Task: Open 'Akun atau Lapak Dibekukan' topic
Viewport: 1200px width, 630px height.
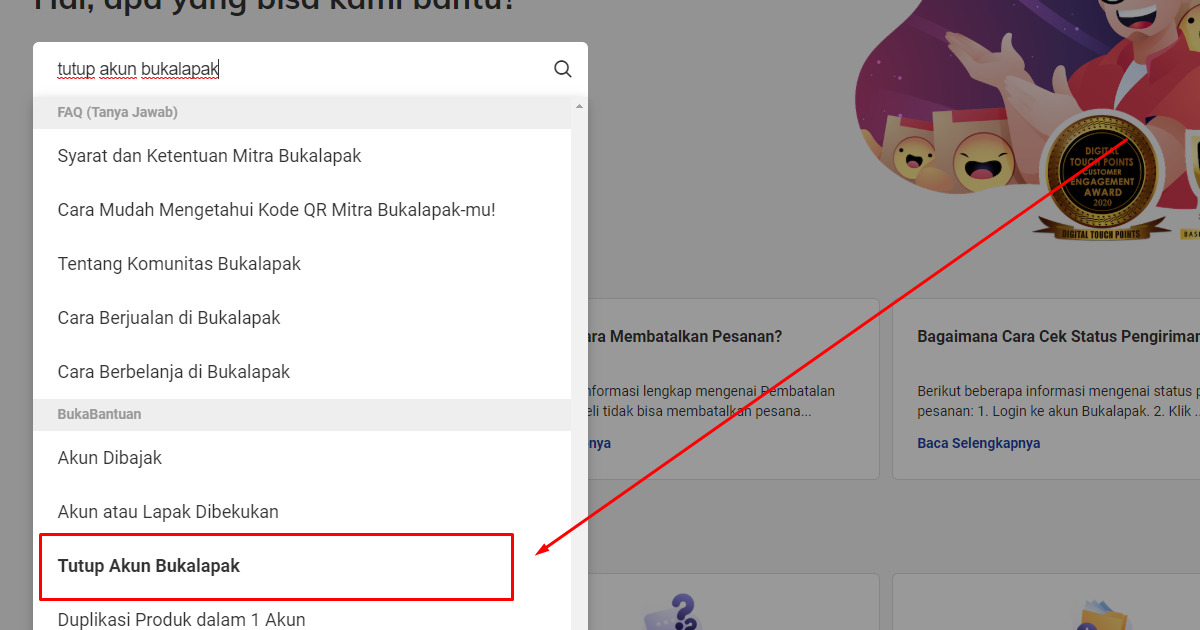Action: (302, 512)
